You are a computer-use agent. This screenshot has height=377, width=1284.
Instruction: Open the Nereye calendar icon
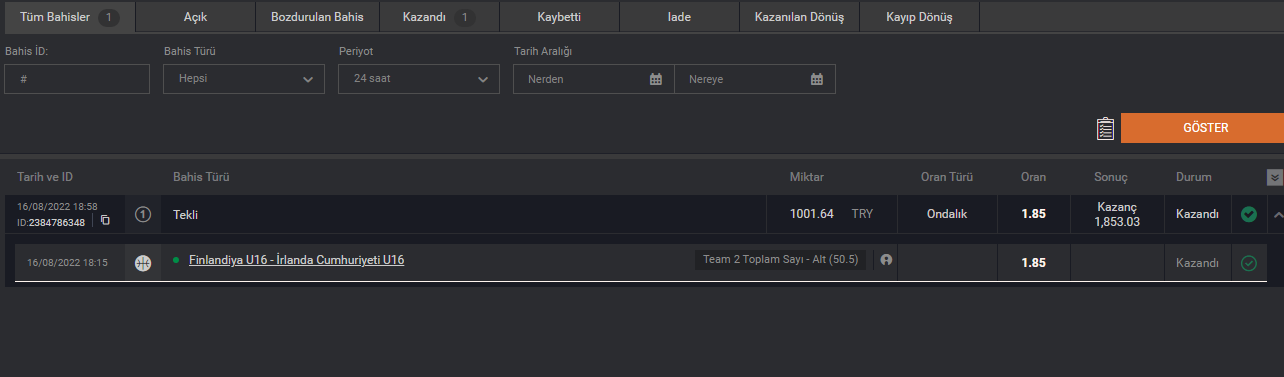click(817, 79)
